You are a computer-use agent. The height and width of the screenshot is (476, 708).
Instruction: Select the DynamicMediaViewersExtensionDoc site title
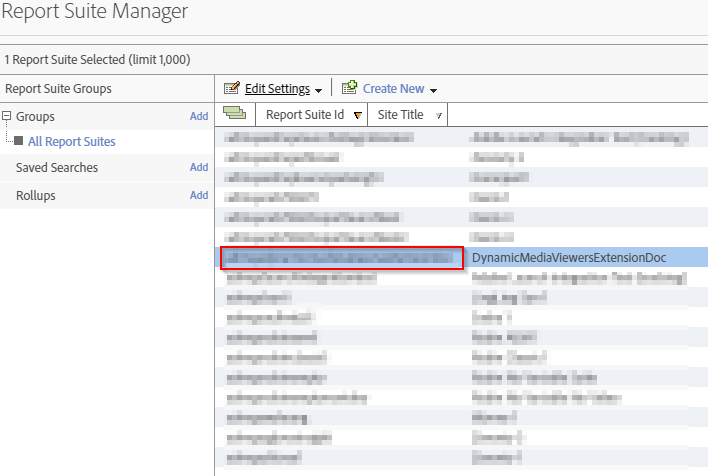pyautogui.click(x=569, y=257)
